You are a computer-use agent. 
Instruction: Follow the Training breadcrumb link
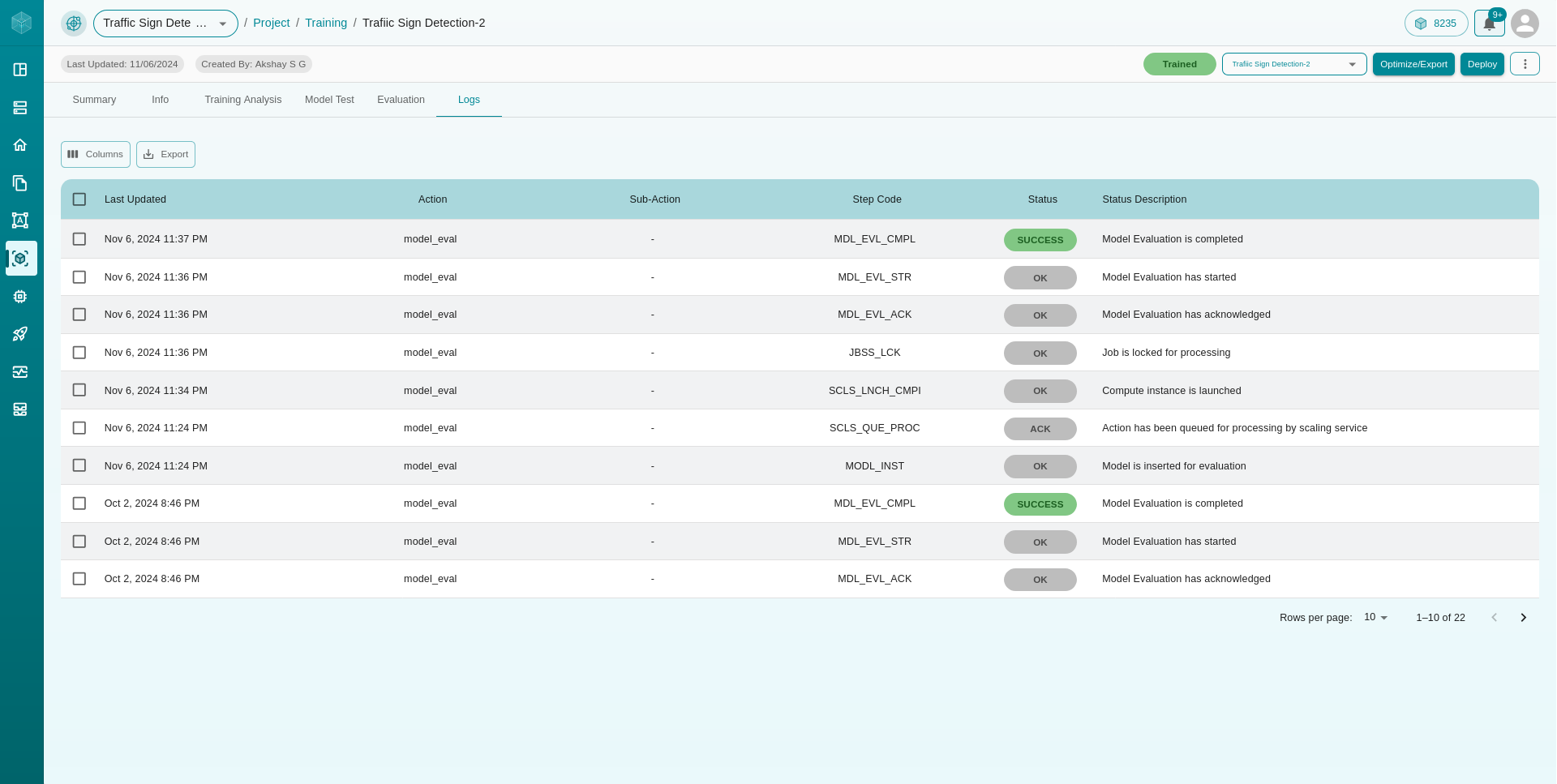pos(326,23)
